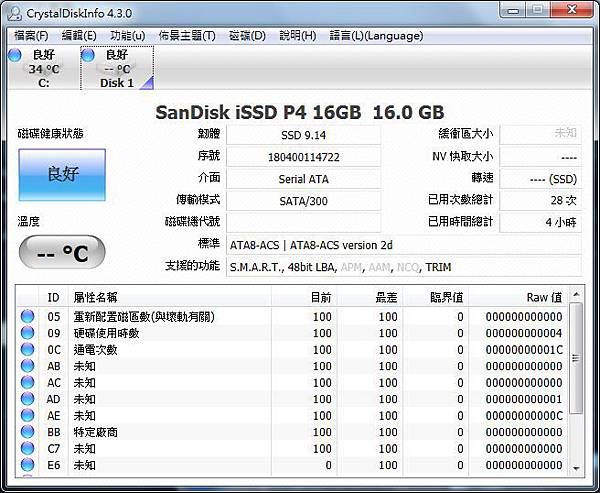Click status orb for attribute 09
The width and height of the screenshot is (600, 493).
(x=27, y=333)
